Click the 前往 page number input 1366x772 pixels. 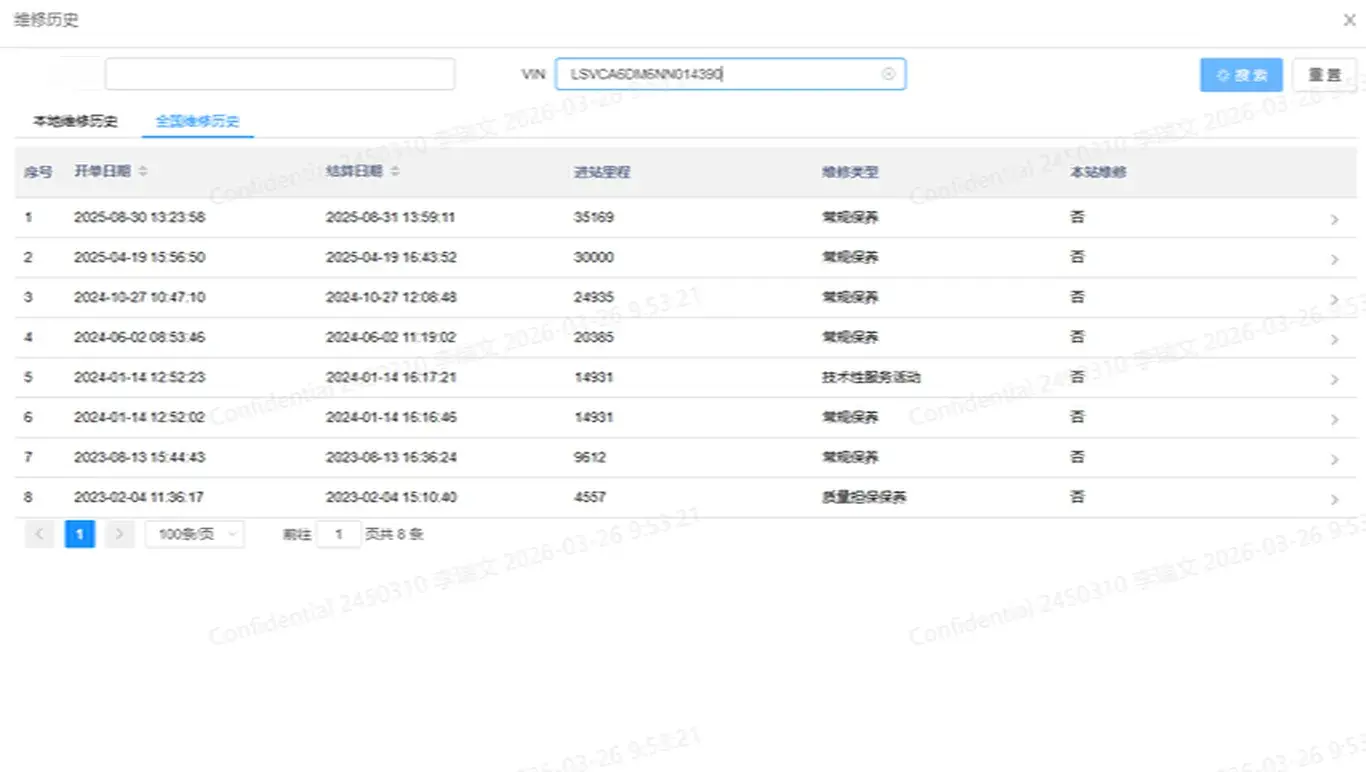[339, 534]
